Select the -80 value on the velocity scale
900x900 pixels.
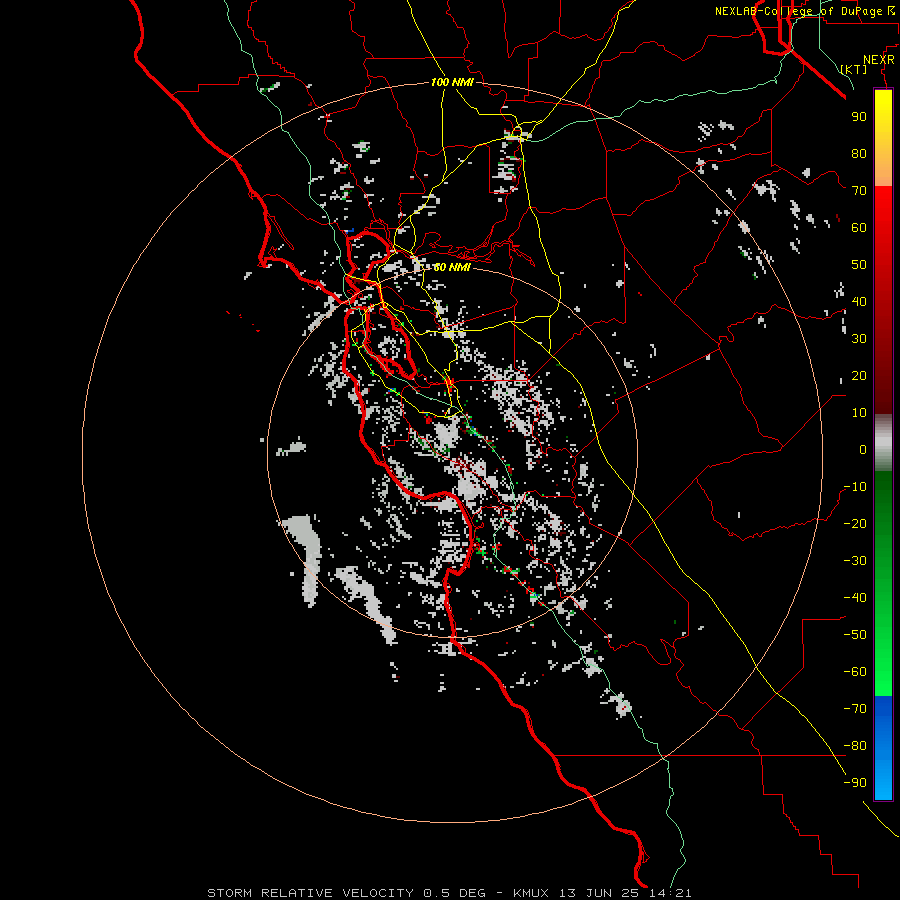tap(855, 746)
